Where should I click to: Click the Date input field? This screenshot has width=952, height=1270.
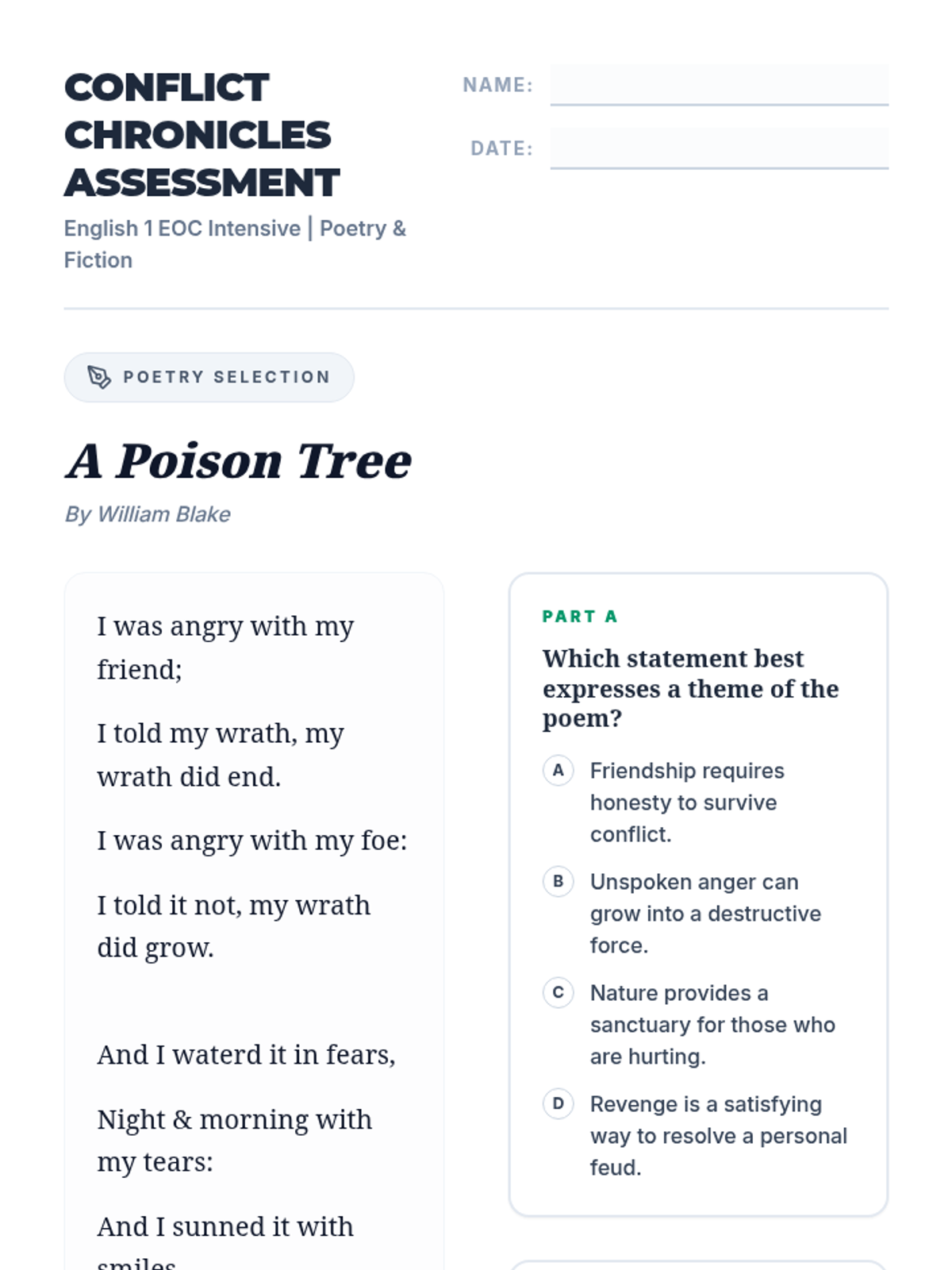coord(719,148)
